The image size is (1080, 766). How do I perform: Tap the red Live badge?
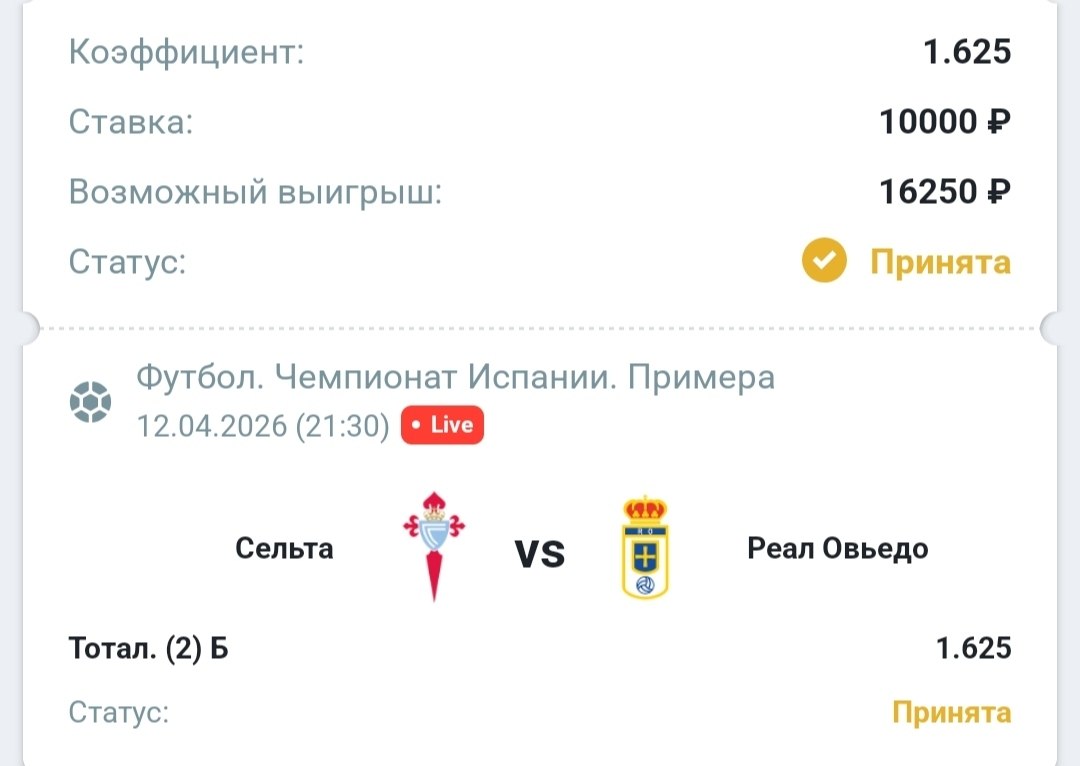[442, 425]
